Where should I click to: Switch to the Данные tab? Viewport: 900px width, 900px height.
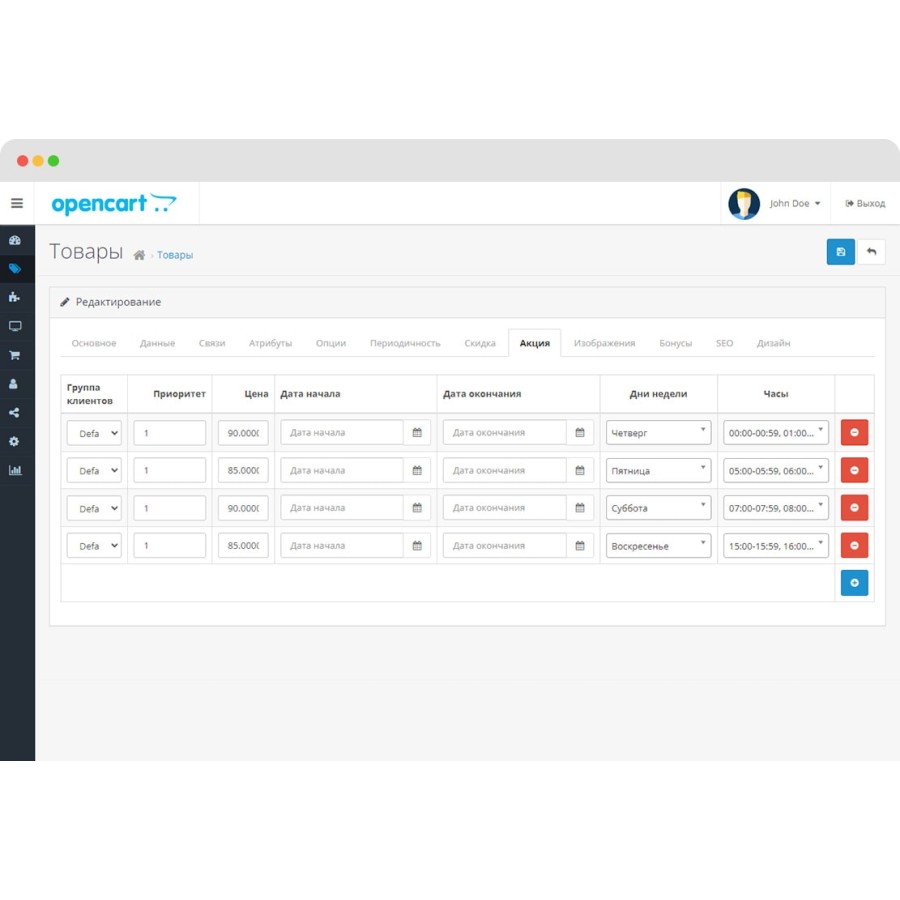[157, 343]
